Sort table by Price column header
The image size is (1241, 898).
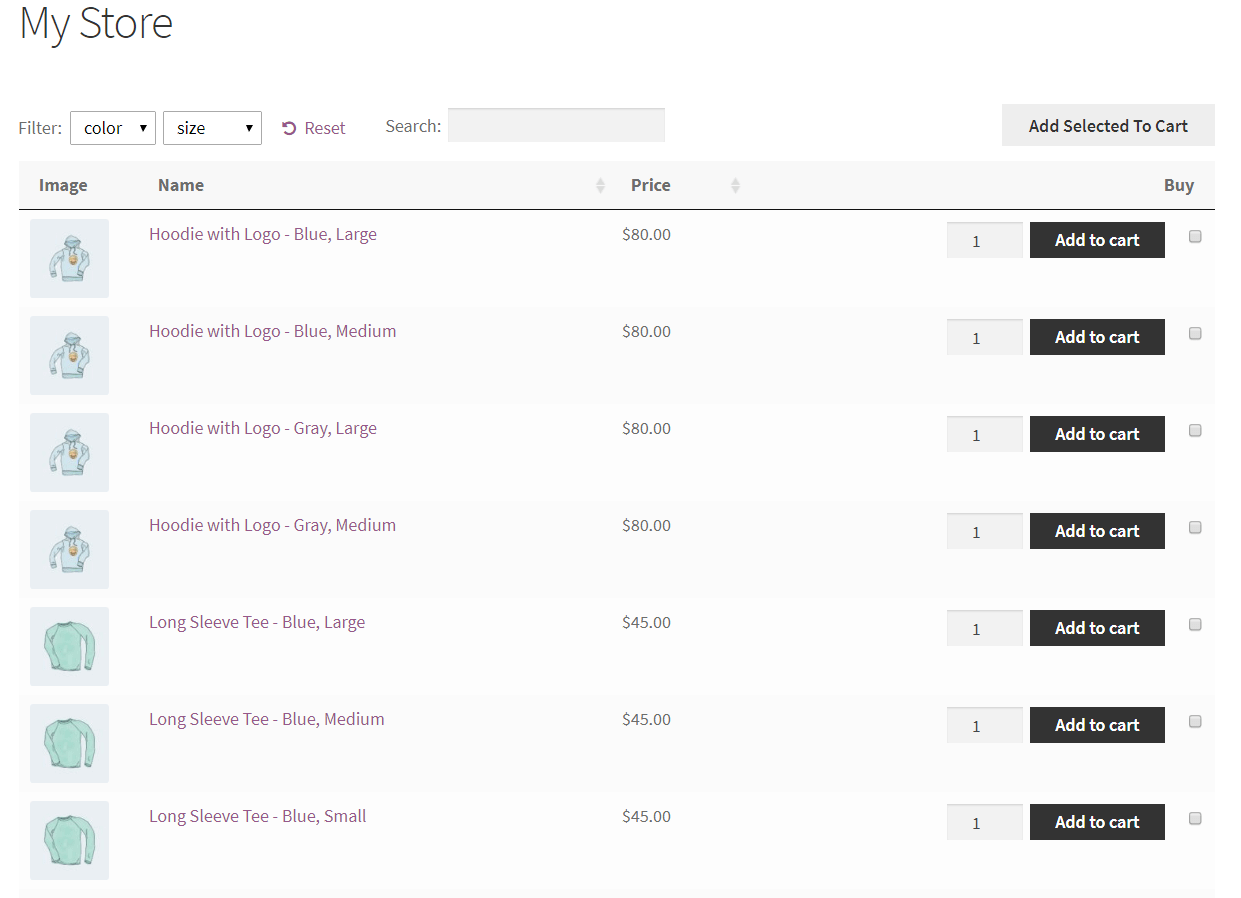650,185
